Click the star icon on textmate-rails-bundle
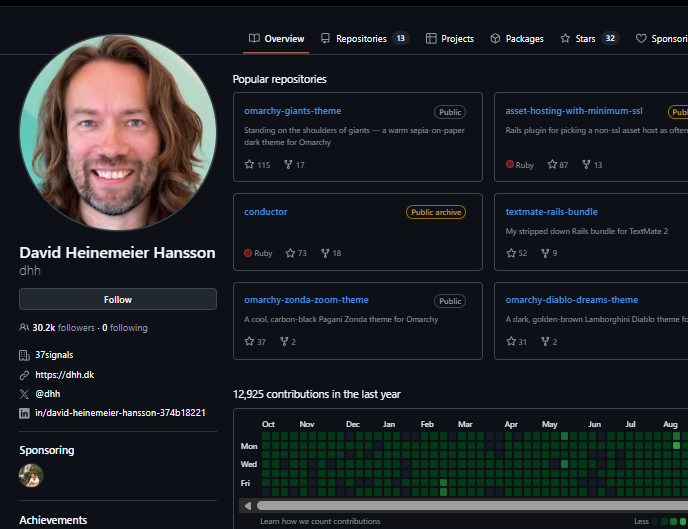Viewport: 688px width, 529px height. click(x=511, y=253)
